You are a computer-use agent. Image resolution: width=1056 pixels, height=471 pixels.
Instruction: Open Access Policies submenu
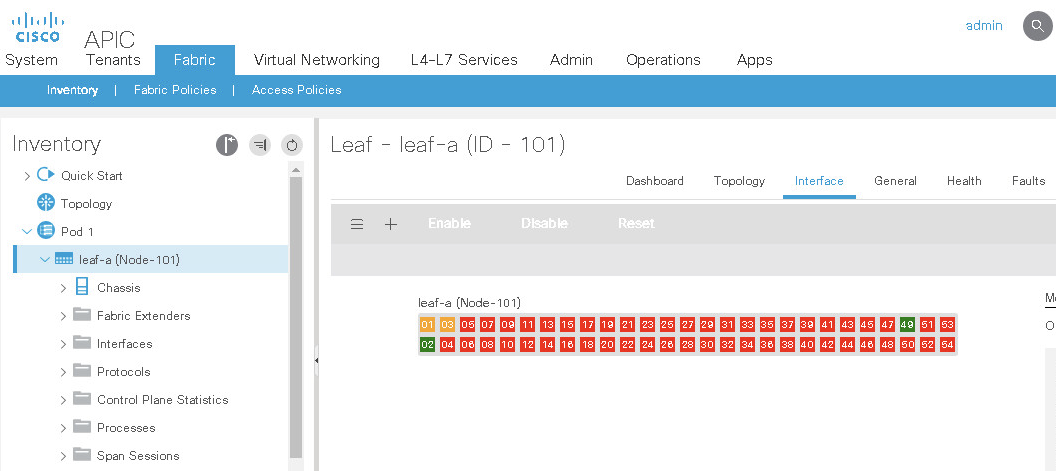pos(296,90)
